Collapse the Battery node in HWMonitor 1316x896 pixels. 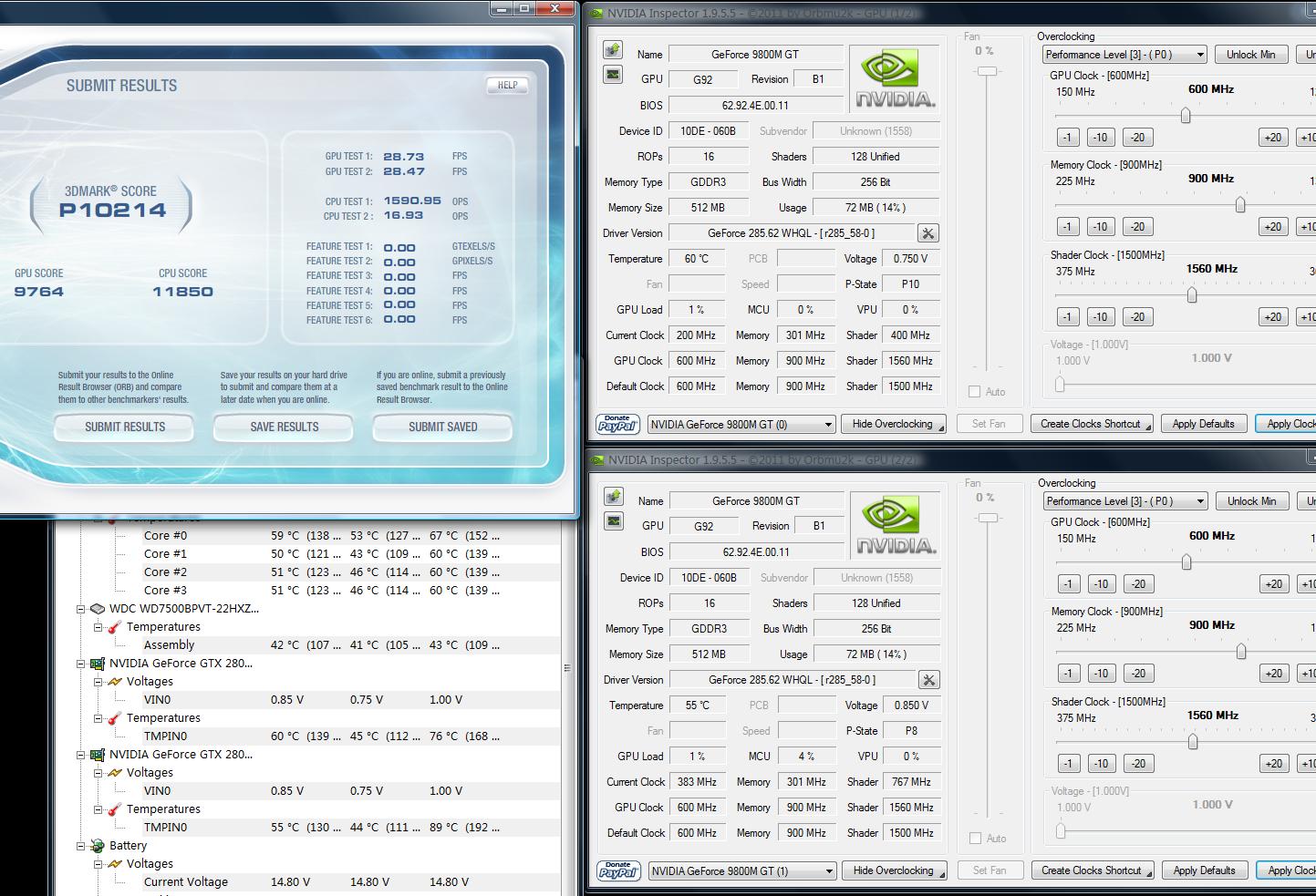81,846
